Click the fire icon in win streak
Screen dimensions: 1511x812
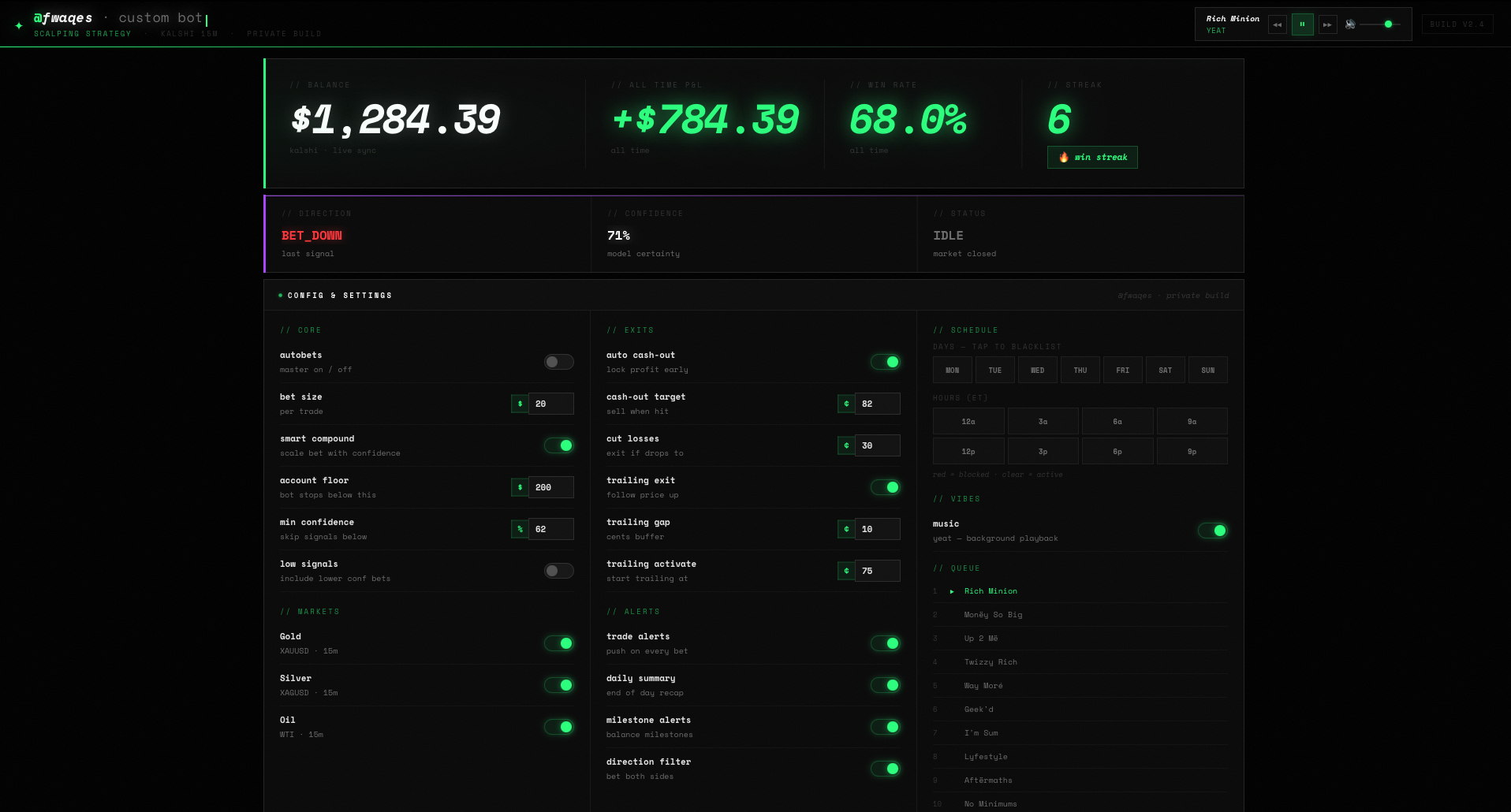[x=1064, y=157]
